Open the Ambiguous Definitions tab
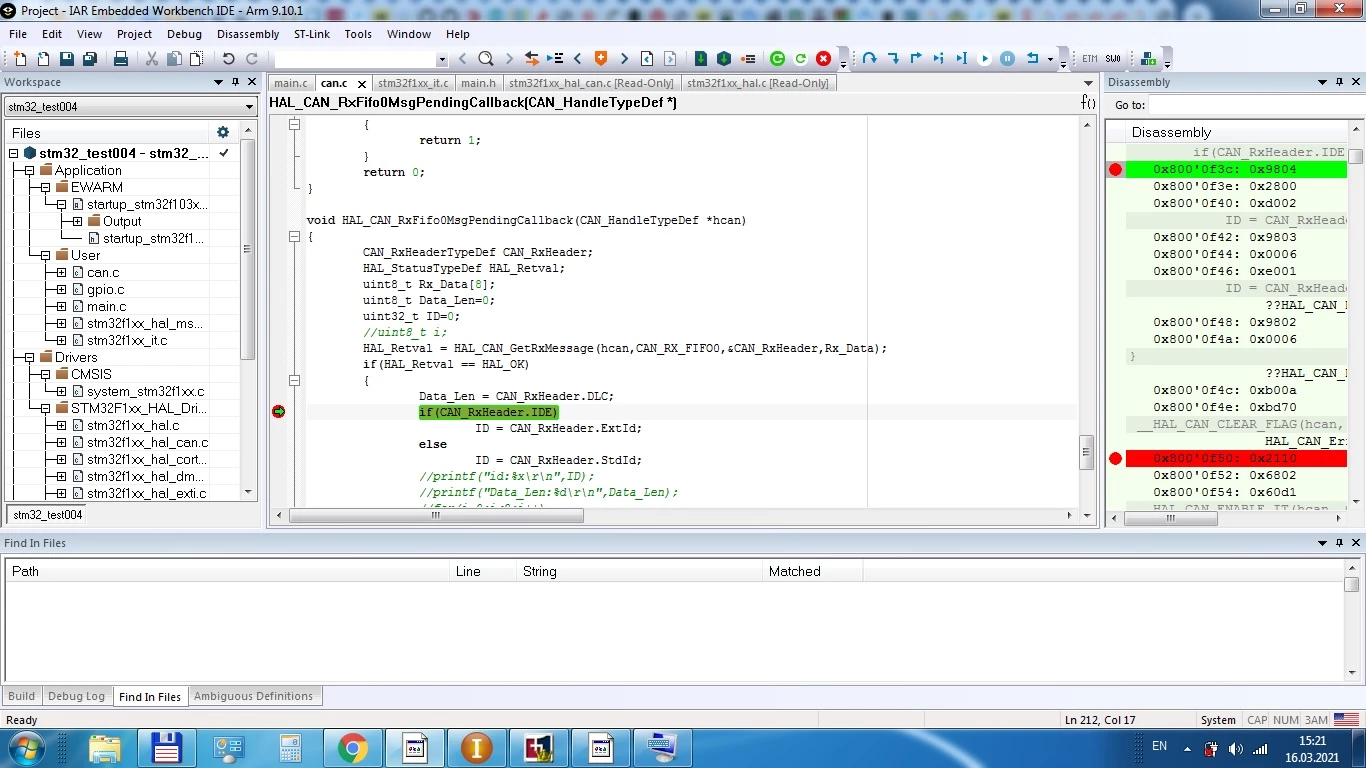 click(253, 696)
